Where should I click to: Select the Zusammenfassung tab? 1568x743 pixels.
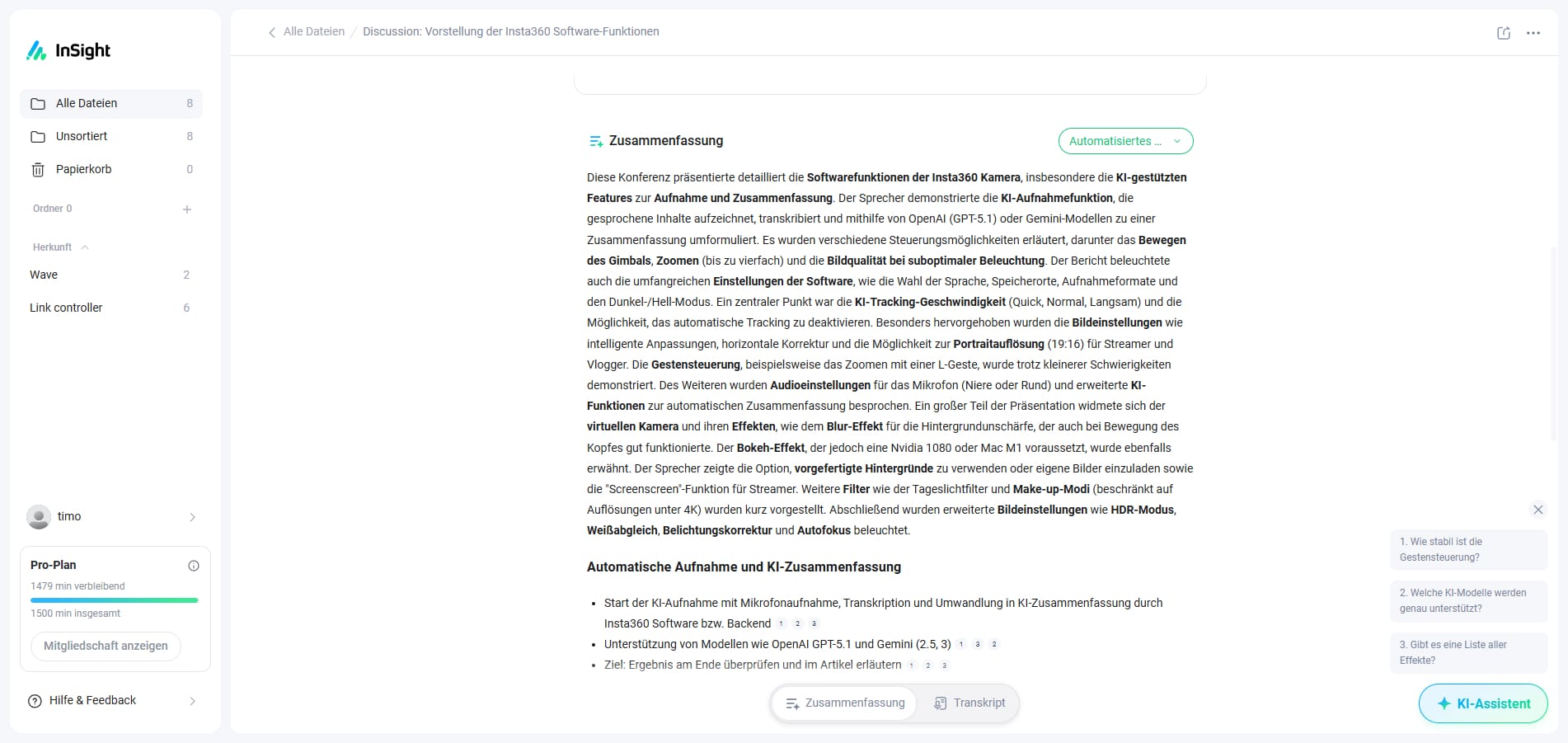(845, 703)
